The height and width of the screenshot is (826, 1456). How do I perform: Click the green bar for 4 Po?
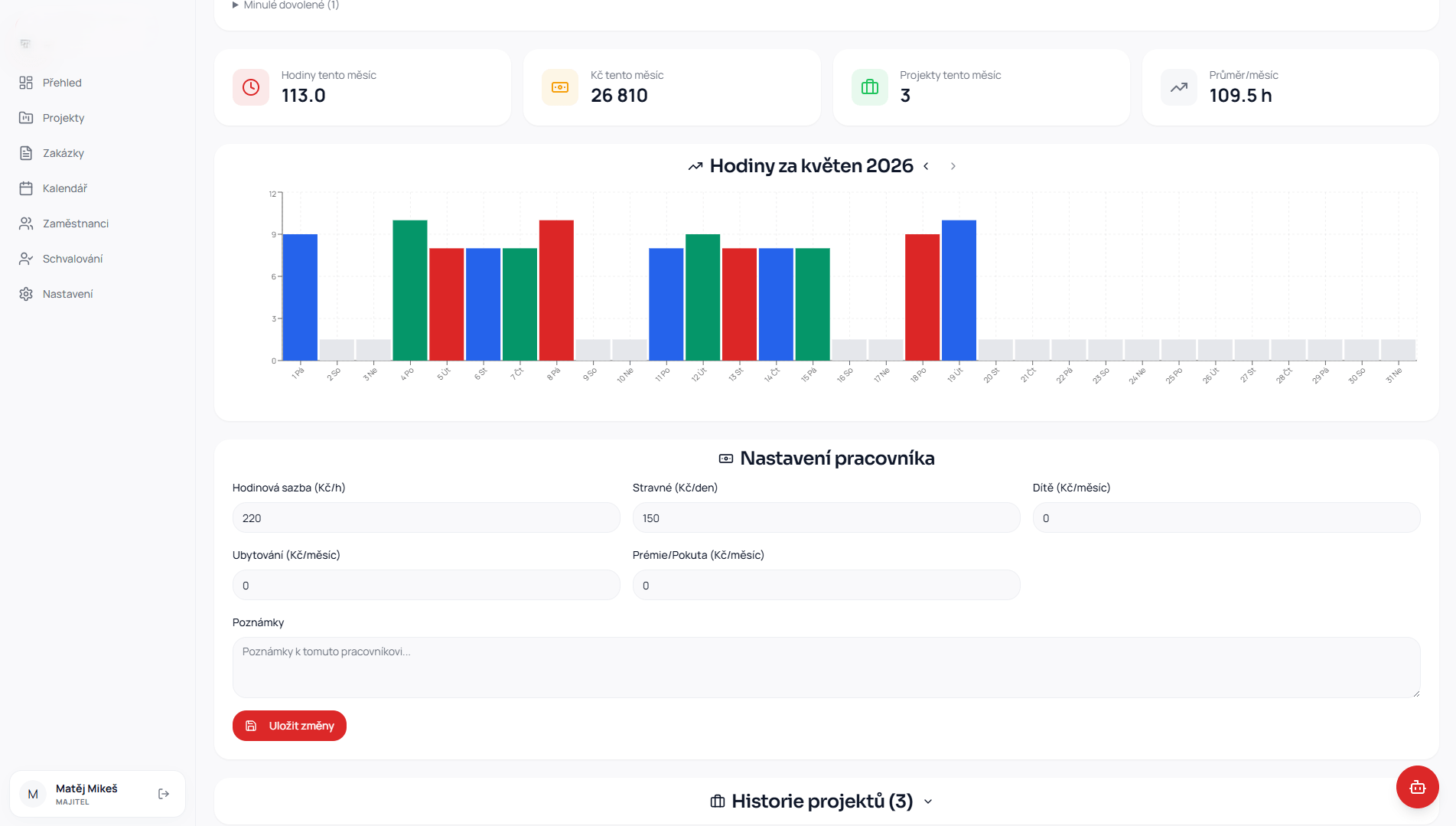(x=410, y=290)
